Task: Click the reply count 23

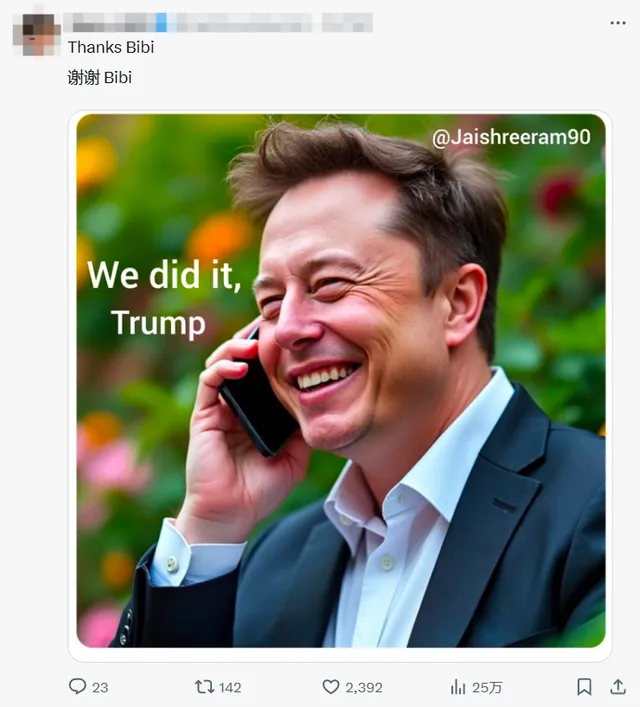Action: (x=100, y=687)
